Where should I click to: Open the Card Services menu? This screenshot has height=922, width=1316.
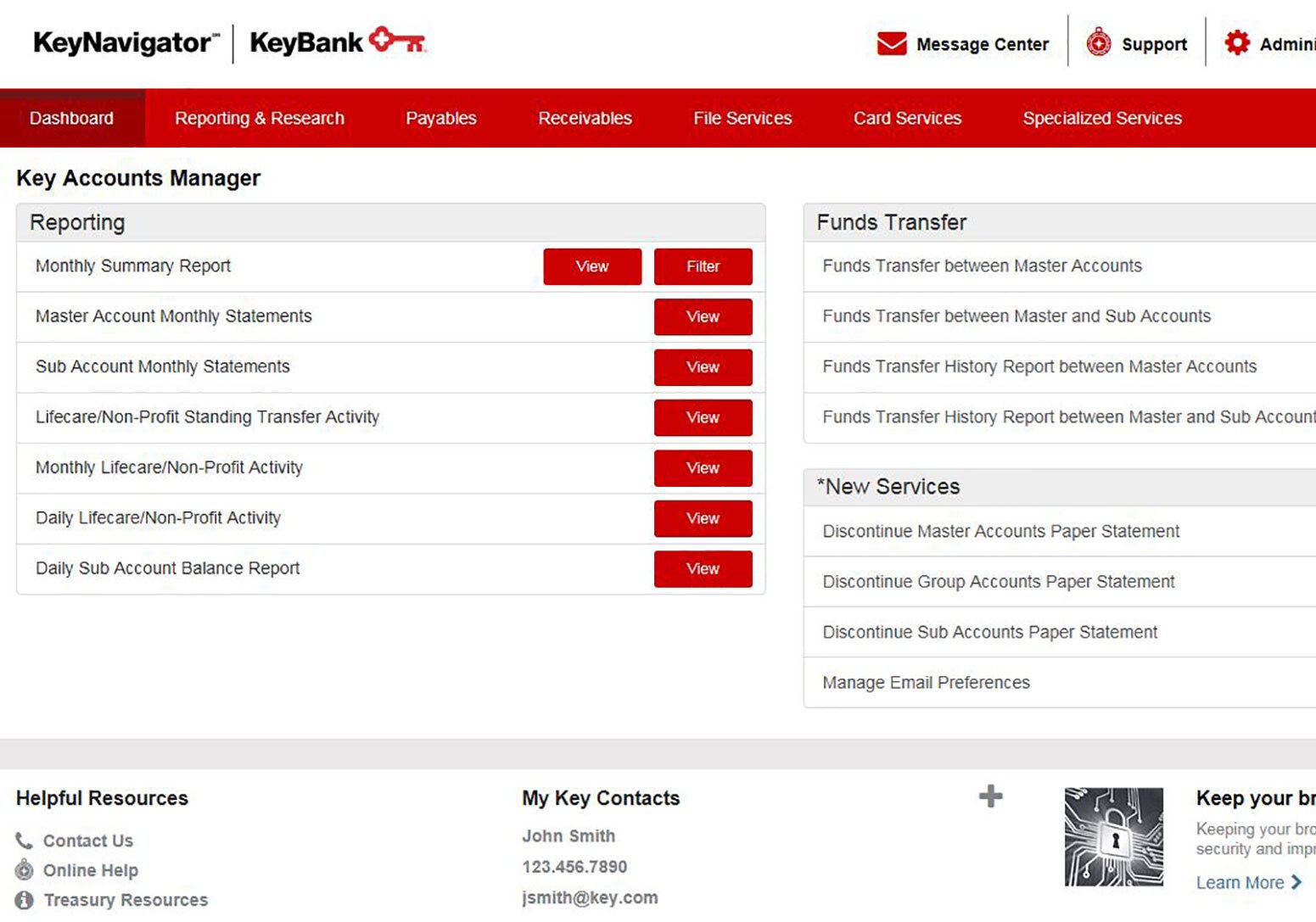pos(906,118)
